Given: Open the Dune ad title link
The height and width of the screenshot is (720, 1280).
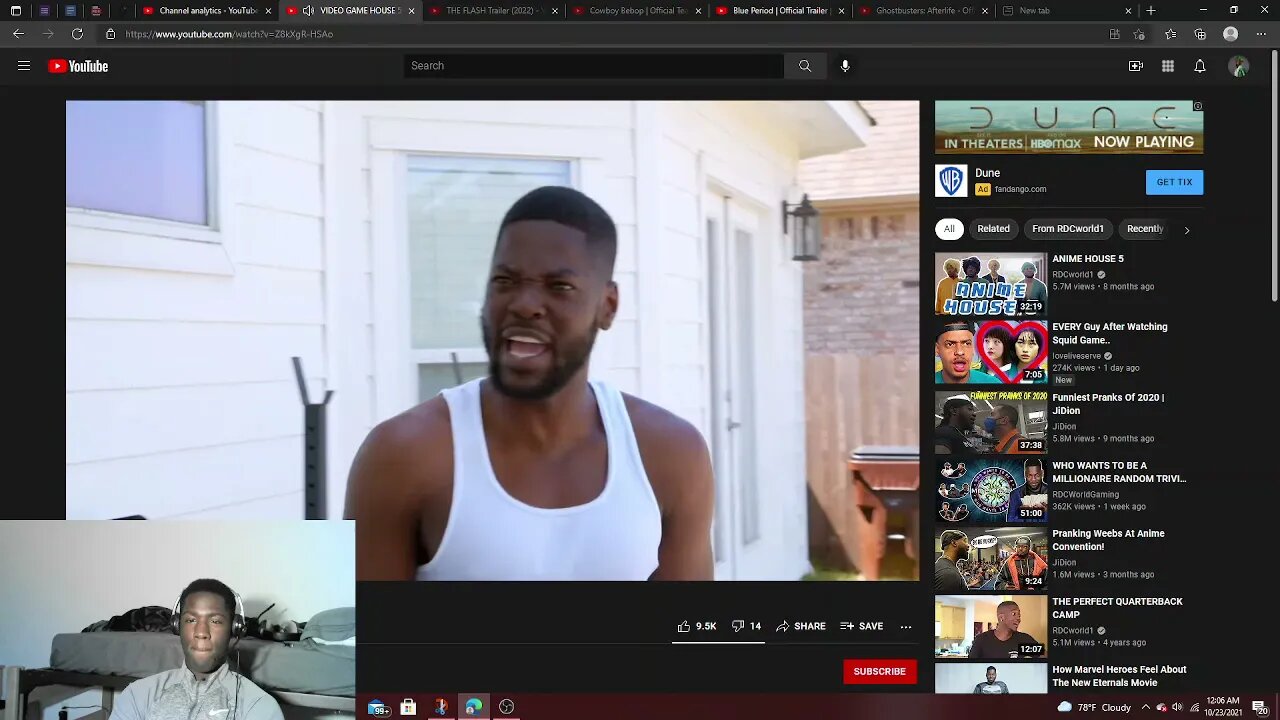Looking at the screenshot, I should (987, 173).
